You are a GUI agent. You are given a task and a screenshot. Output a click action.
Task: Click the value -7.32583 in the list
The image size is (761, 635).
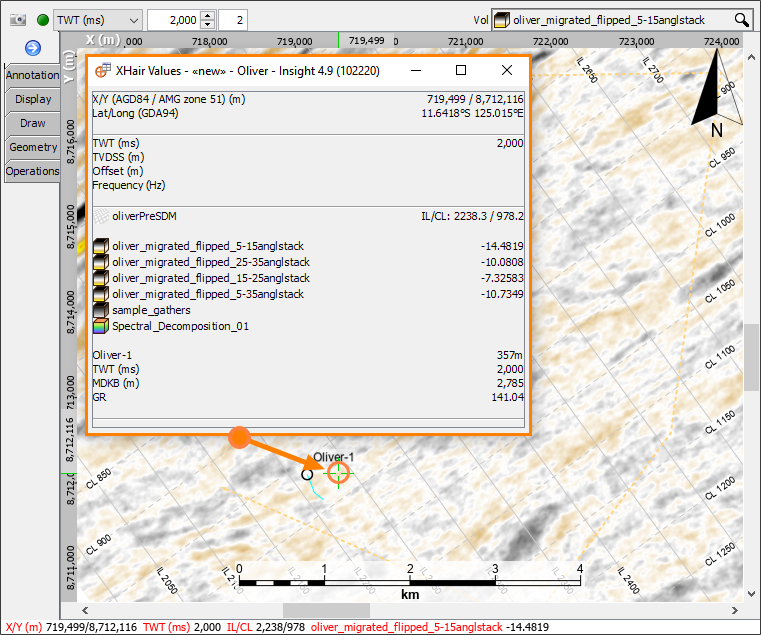click(x=502, y=278)
